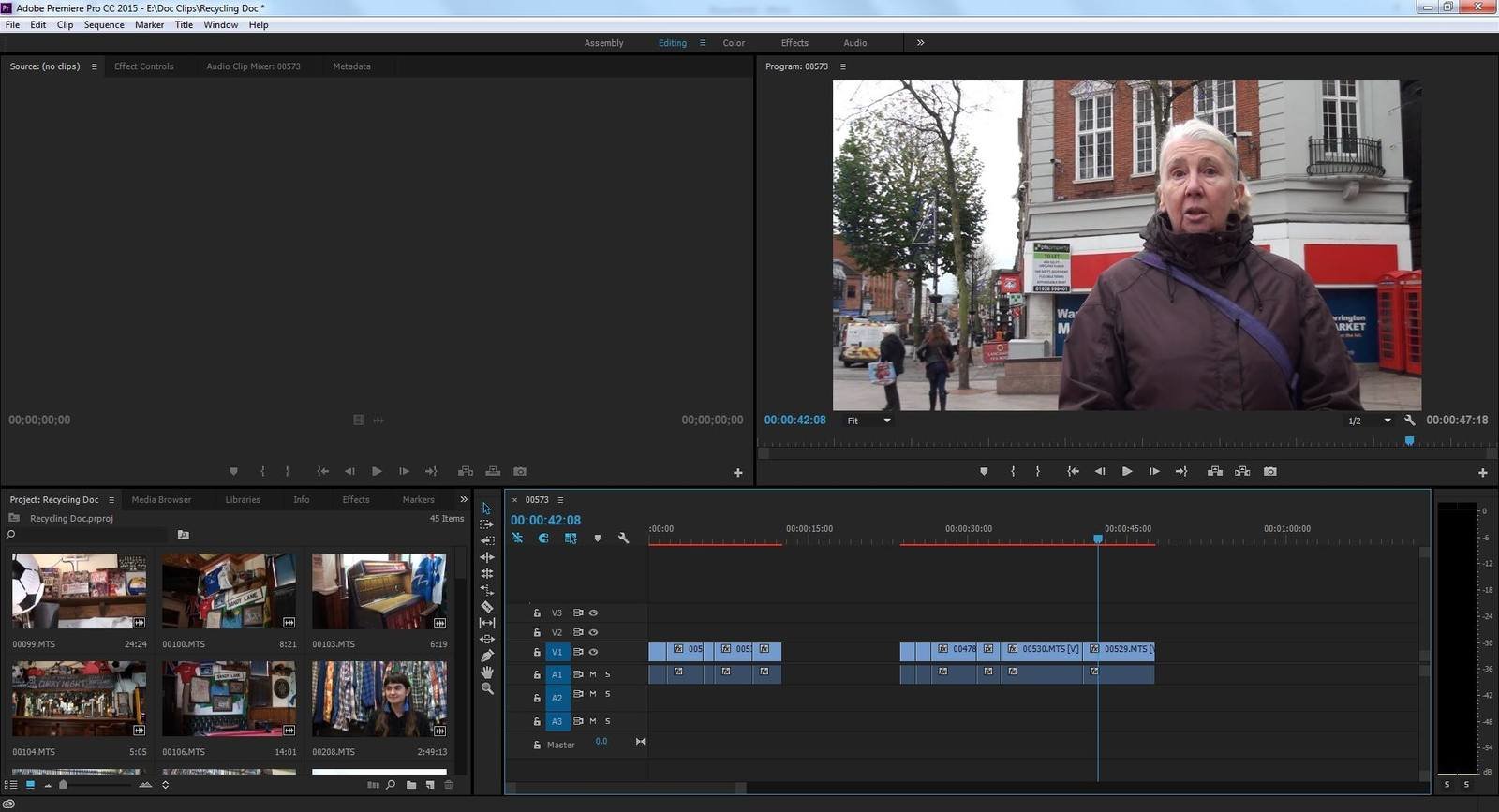1499x812 pixels.
Task: Select the Hand tool
Action: pyautogui.click(x=487, y=672)
